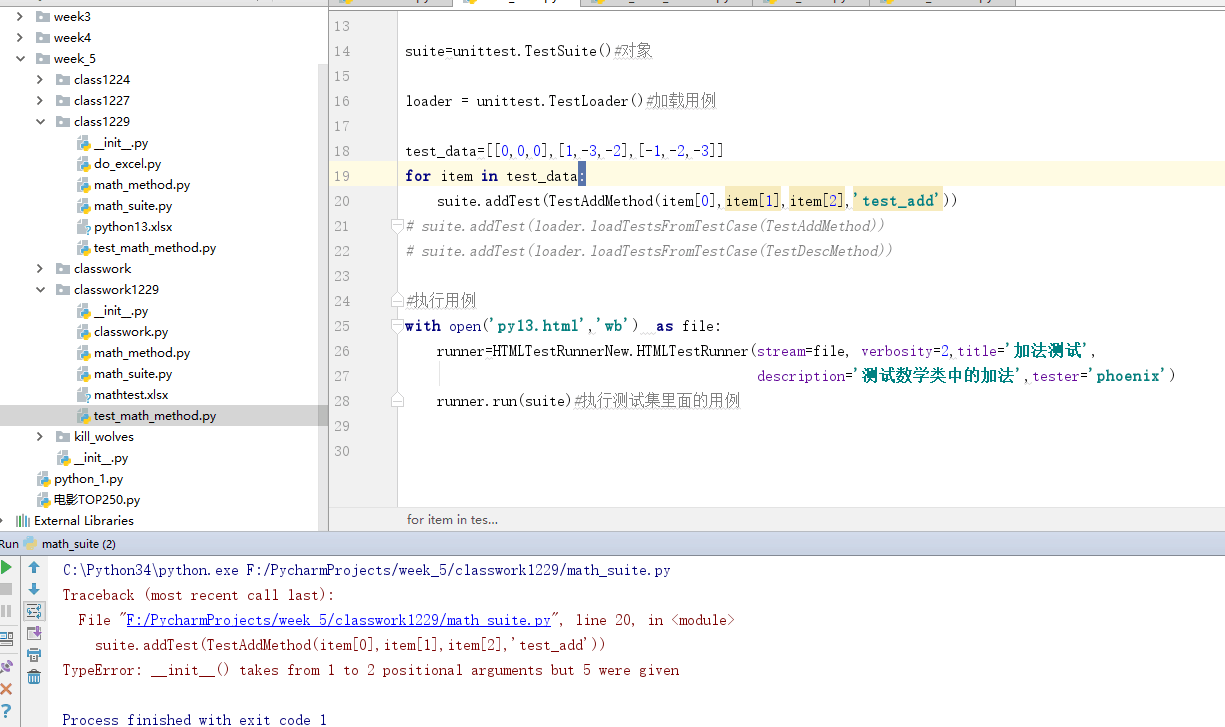1225x727 pixels.
Task: Clear console with the trash can icon
Action: [34, 677]
